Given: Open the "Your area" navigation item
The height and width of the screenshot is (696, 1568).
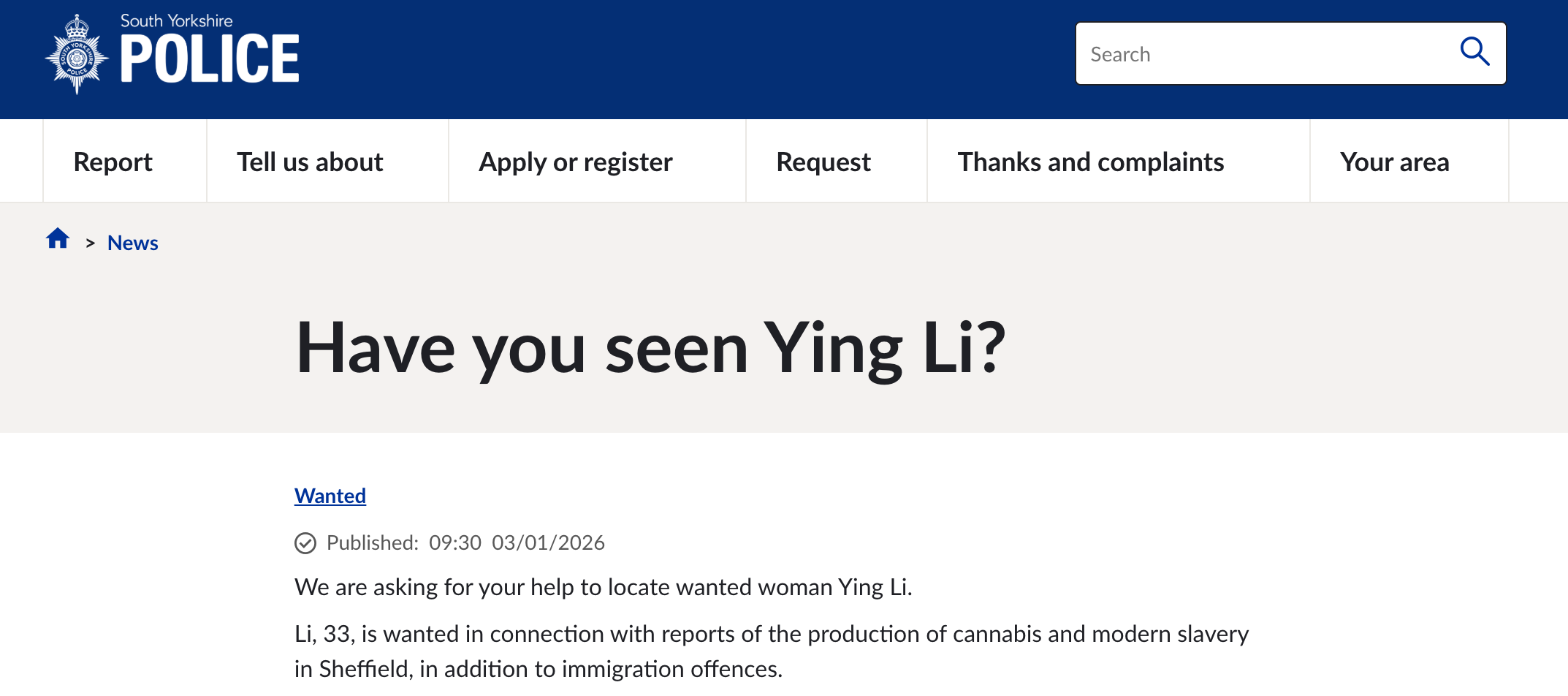Looking at the screenshot, I should tap(1394, 162).
